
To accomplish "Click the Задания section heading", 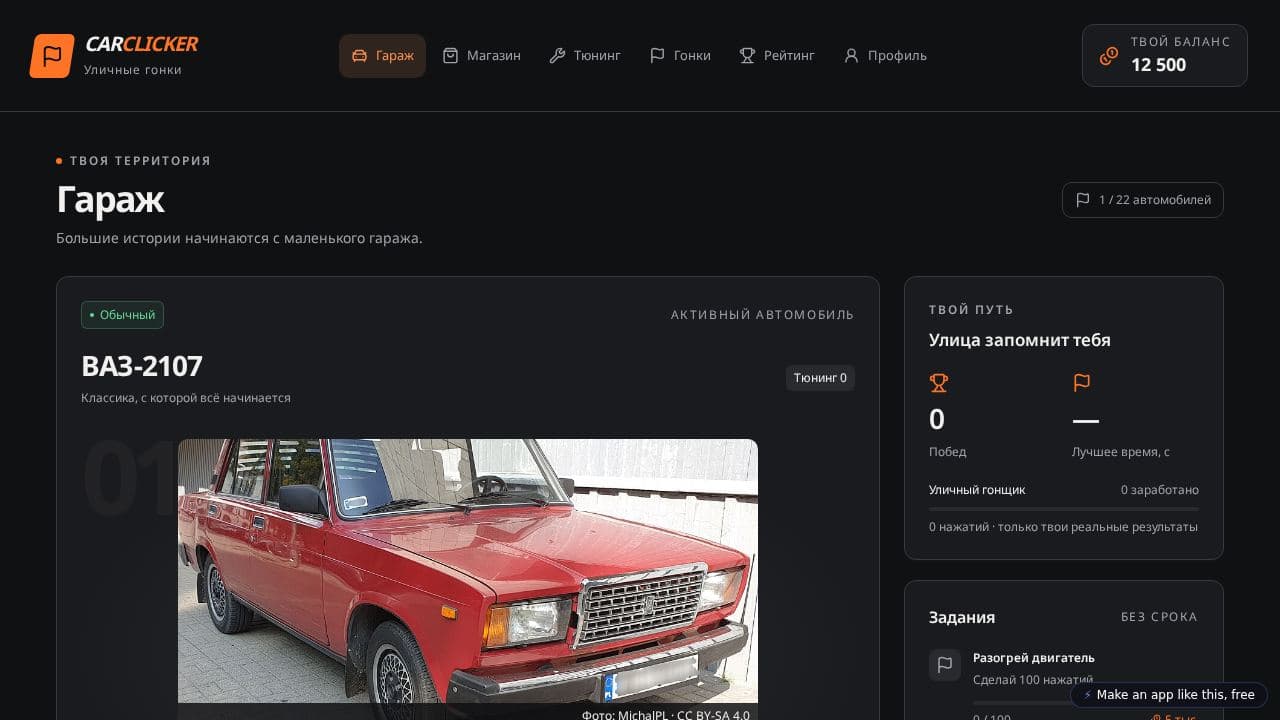I will (x=962, y=617).
